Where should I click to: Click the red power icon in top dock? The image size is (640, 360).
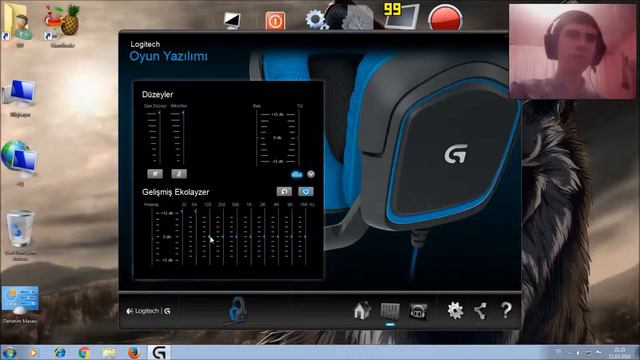click(275, 20)
